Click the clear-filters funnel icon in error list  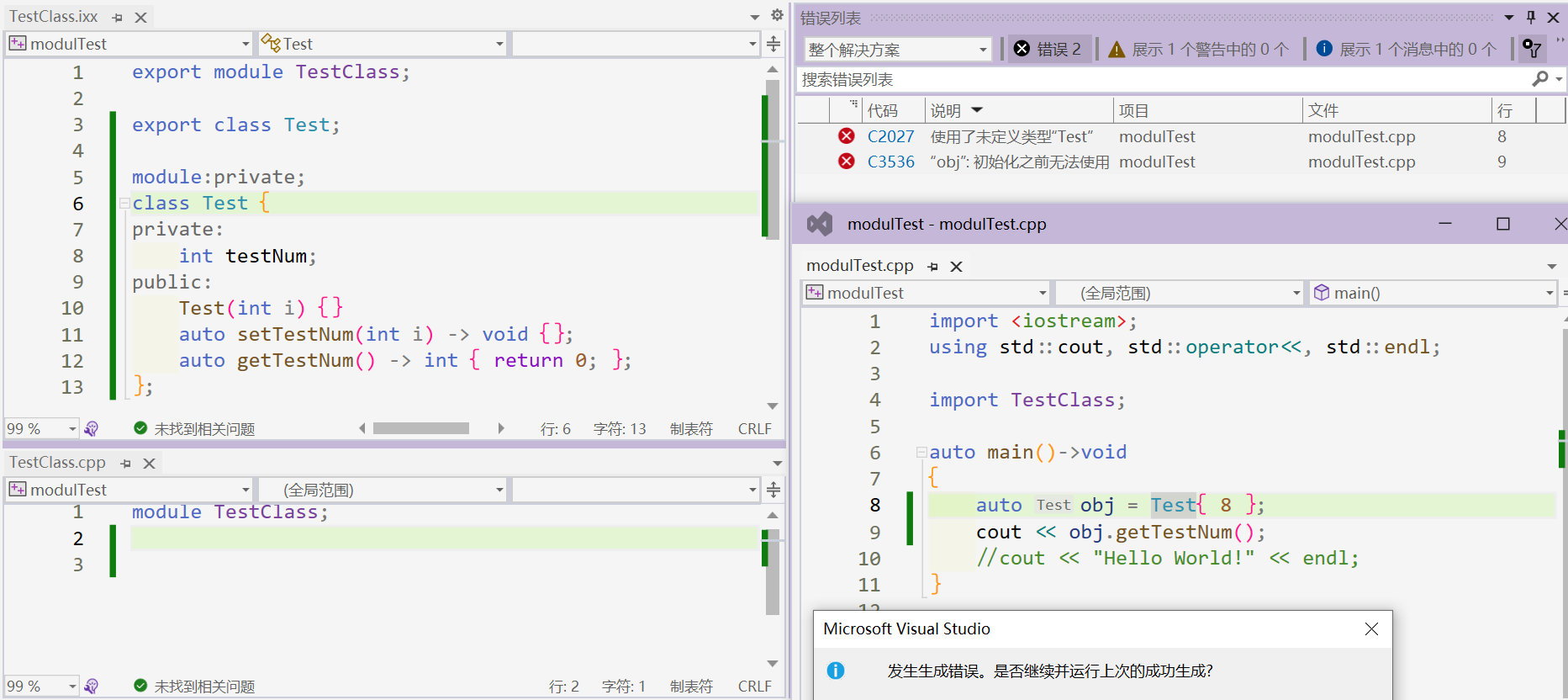1532,50
